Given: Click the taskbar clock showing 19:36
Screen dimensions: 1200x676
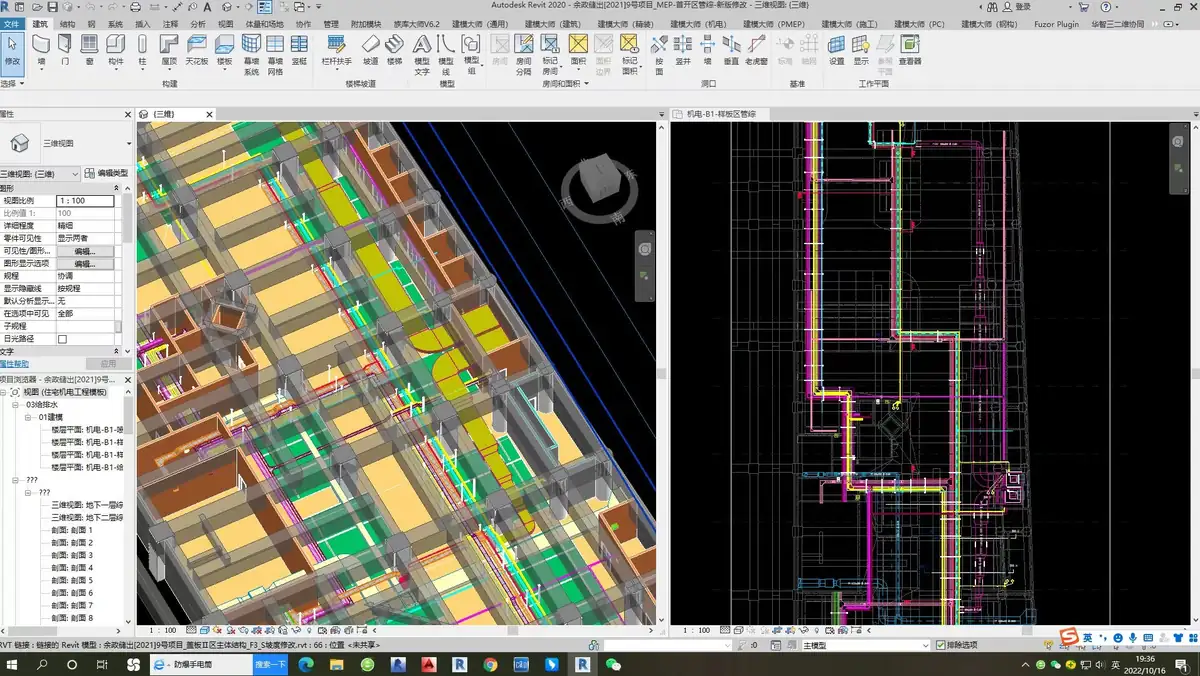Looking at the screenshot, I should [1146, 664].
